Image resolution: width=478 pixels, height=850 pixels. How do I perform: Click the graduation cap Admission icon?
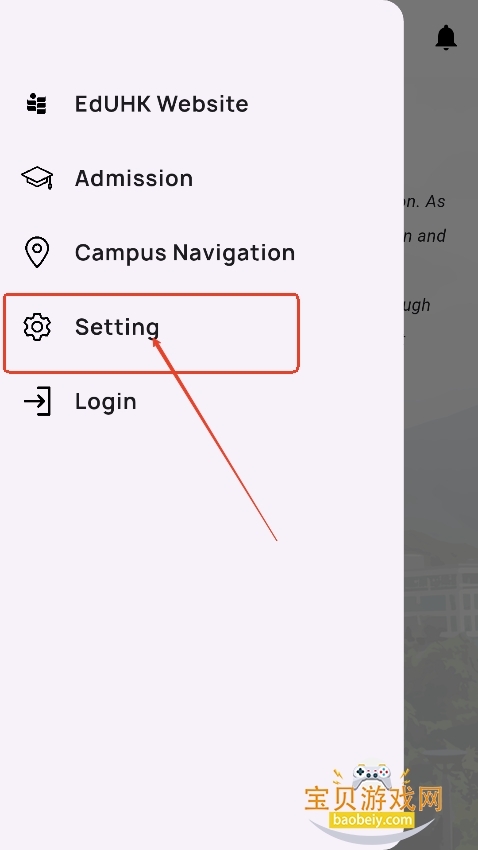point(37,178)
